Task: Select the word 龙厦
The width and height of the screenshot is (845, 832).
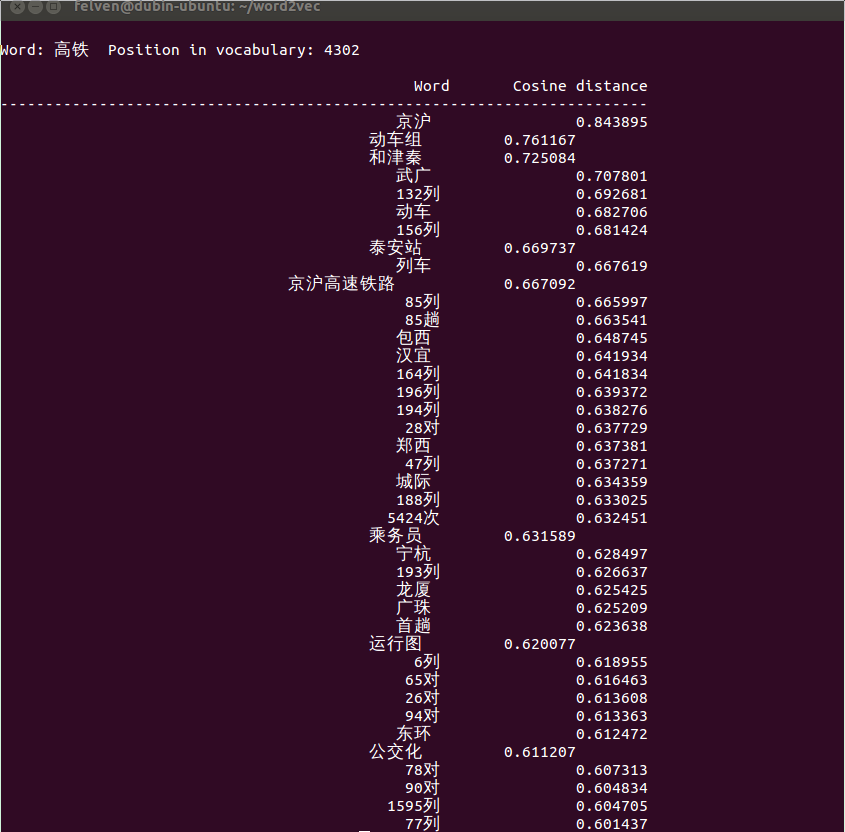Action: 413,590
